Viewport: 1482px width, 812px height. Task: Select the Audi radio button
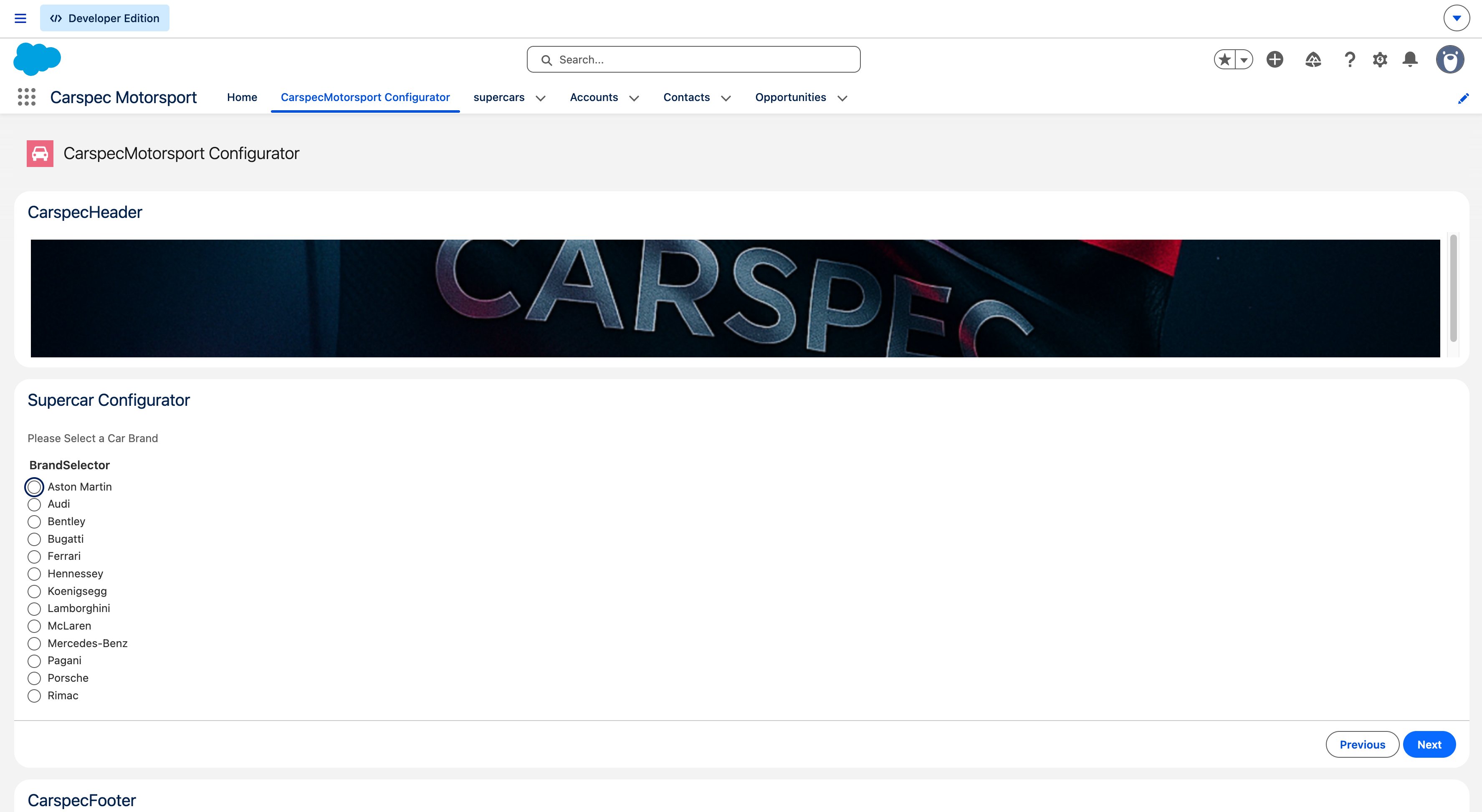click(x=35, y=505)
